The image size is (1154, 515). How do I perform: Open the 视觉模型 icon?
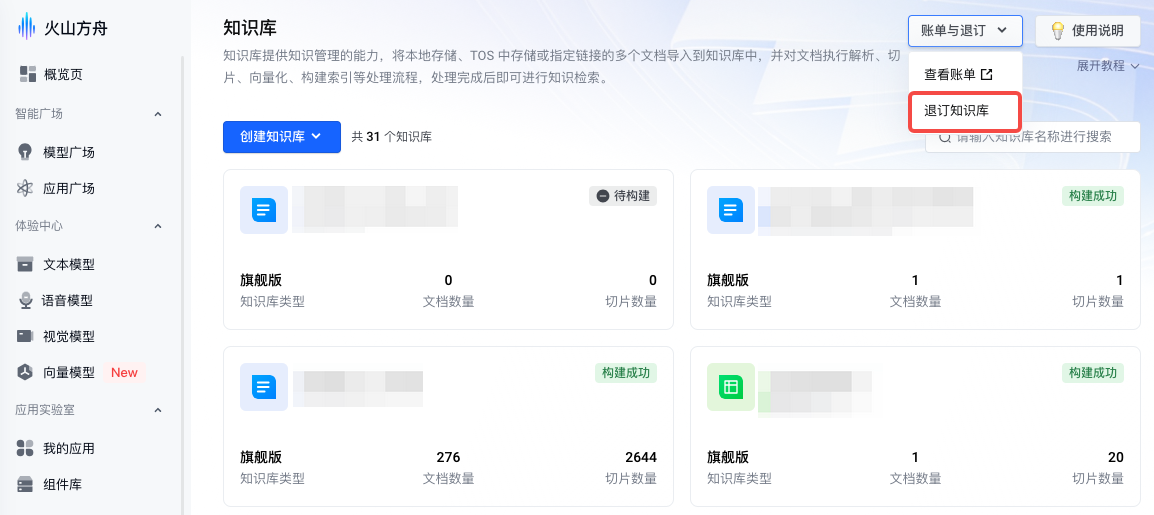(26, 336)
